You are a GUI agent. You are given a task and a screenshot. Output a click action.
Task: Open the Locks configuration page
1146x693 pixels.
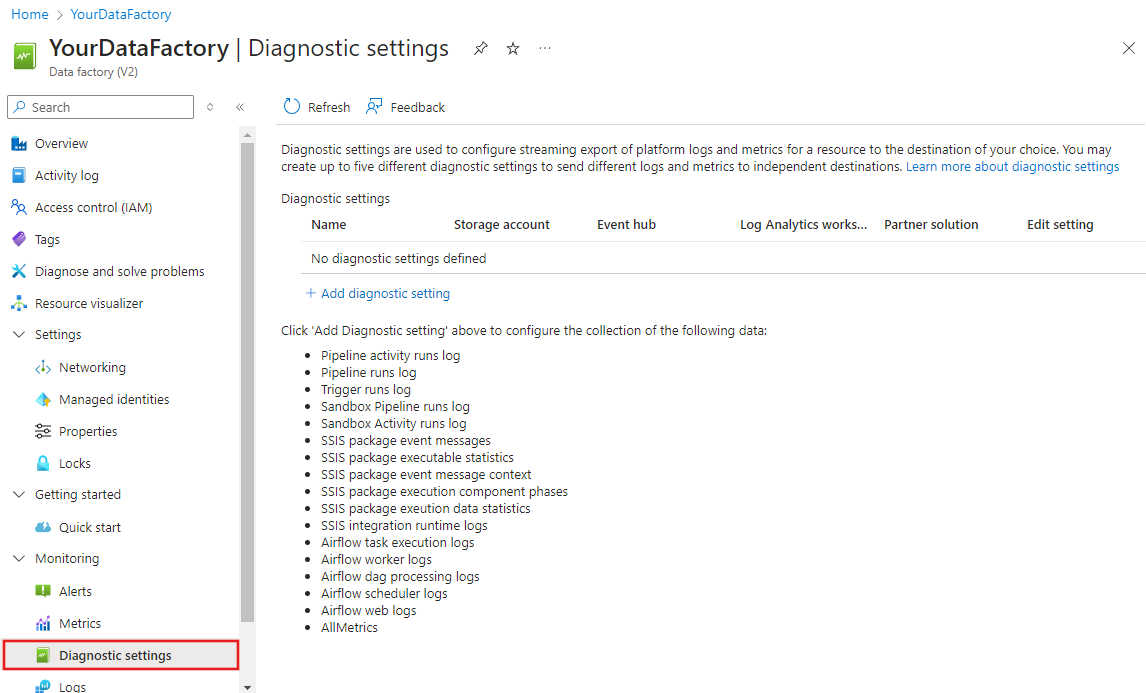coord(73,462)
